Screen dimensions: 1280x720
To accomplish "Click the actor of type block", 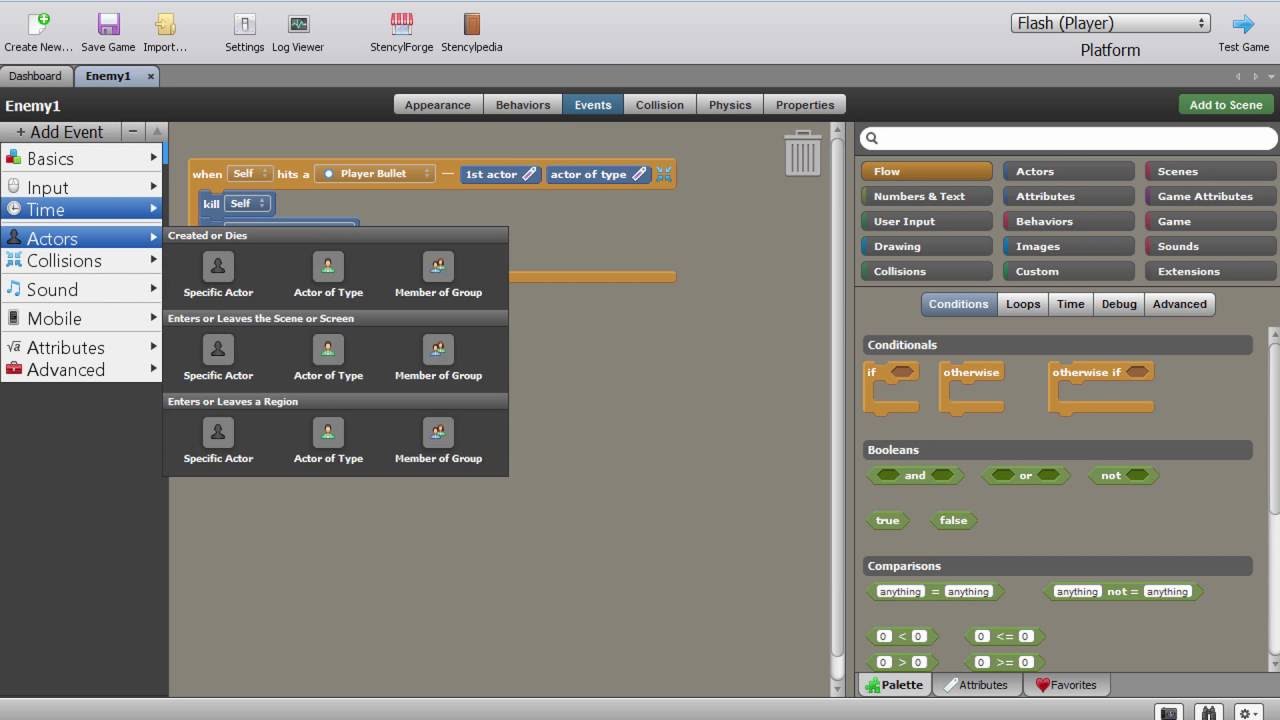I will click(598, 174).
